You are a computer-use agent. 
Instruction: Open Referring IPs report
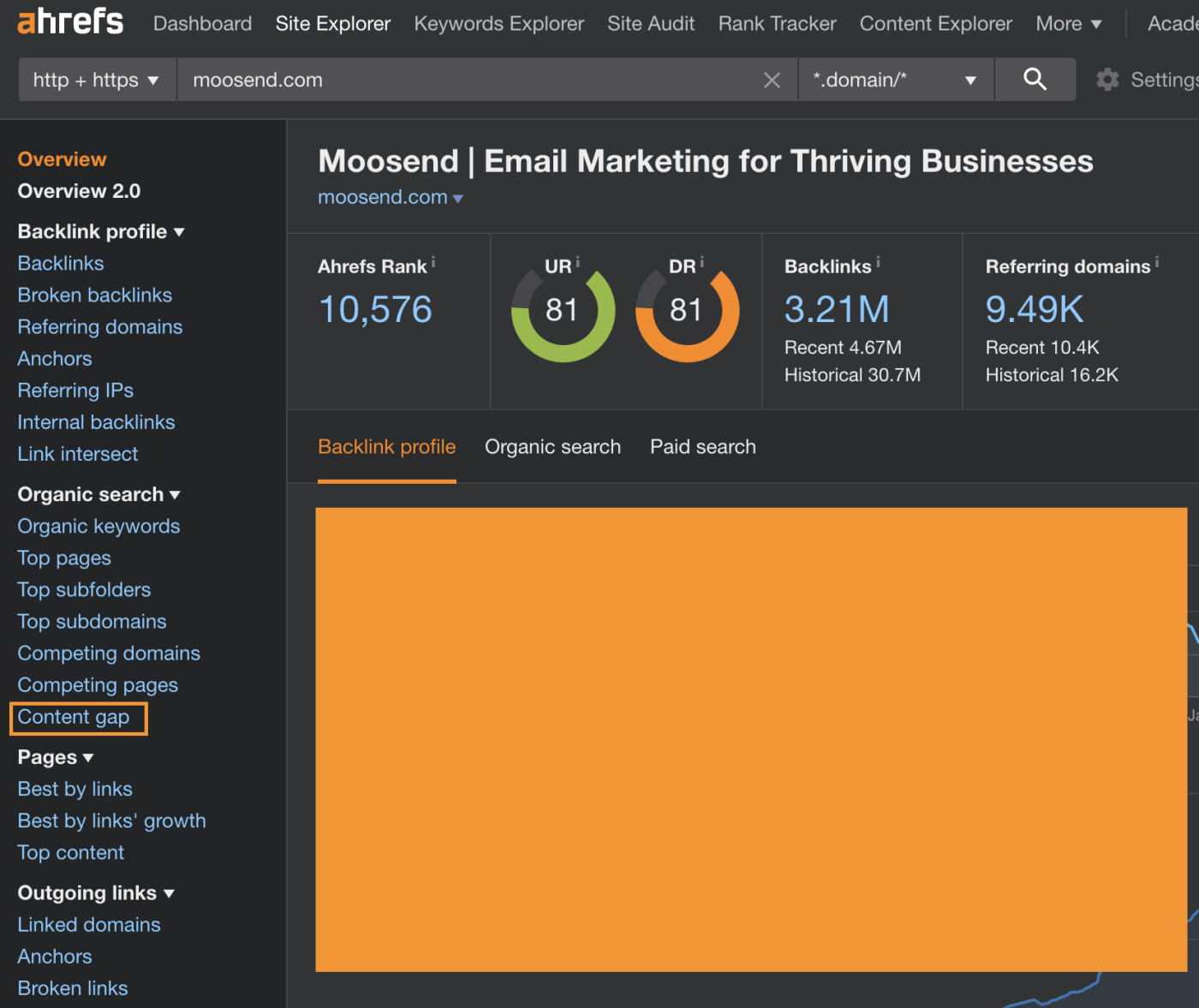(75, 390)
